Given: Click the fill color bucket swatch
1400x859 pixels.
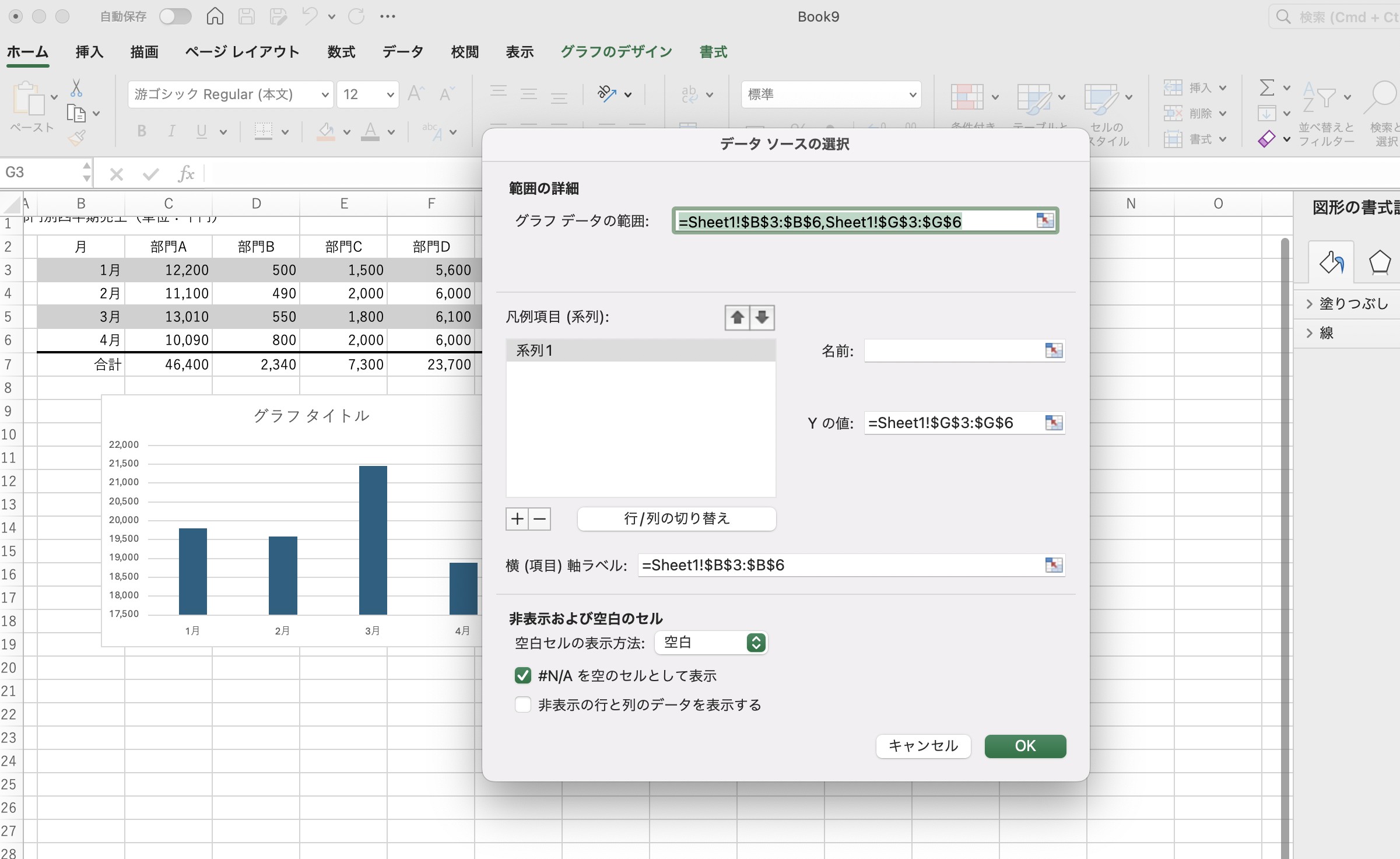Looking at the screenshot, I should coord(325,132).
